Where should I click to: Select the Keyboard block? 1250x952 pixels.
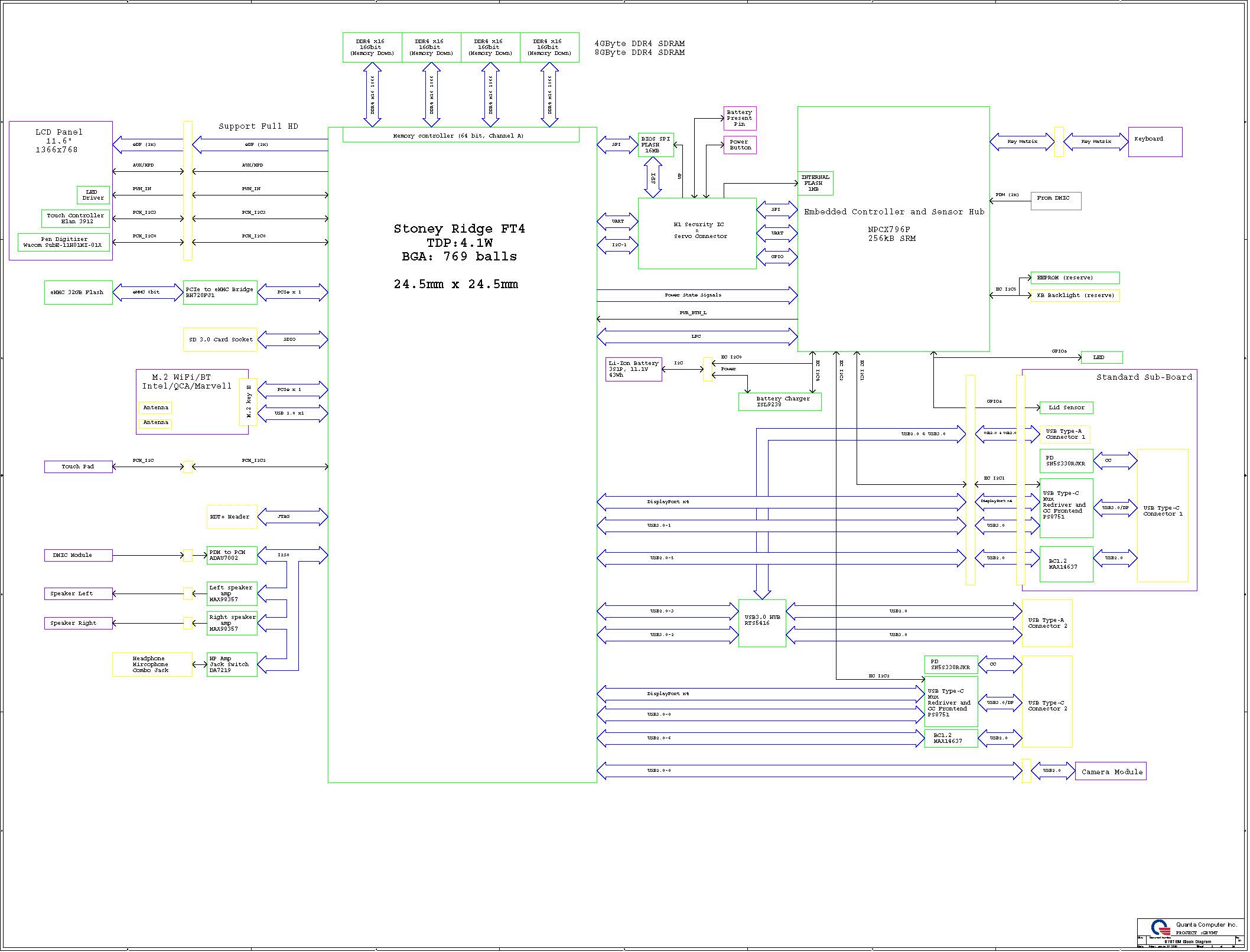(x=1155, y=142)
